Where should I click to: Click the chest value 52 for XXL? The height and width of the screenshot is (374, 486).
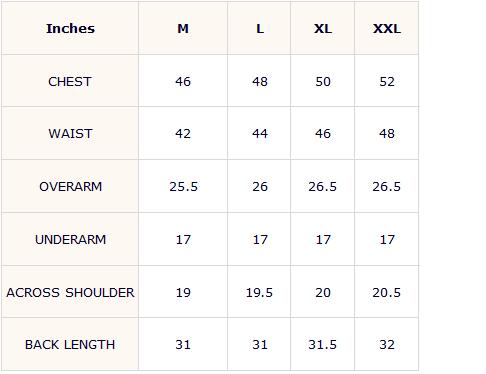387,82
